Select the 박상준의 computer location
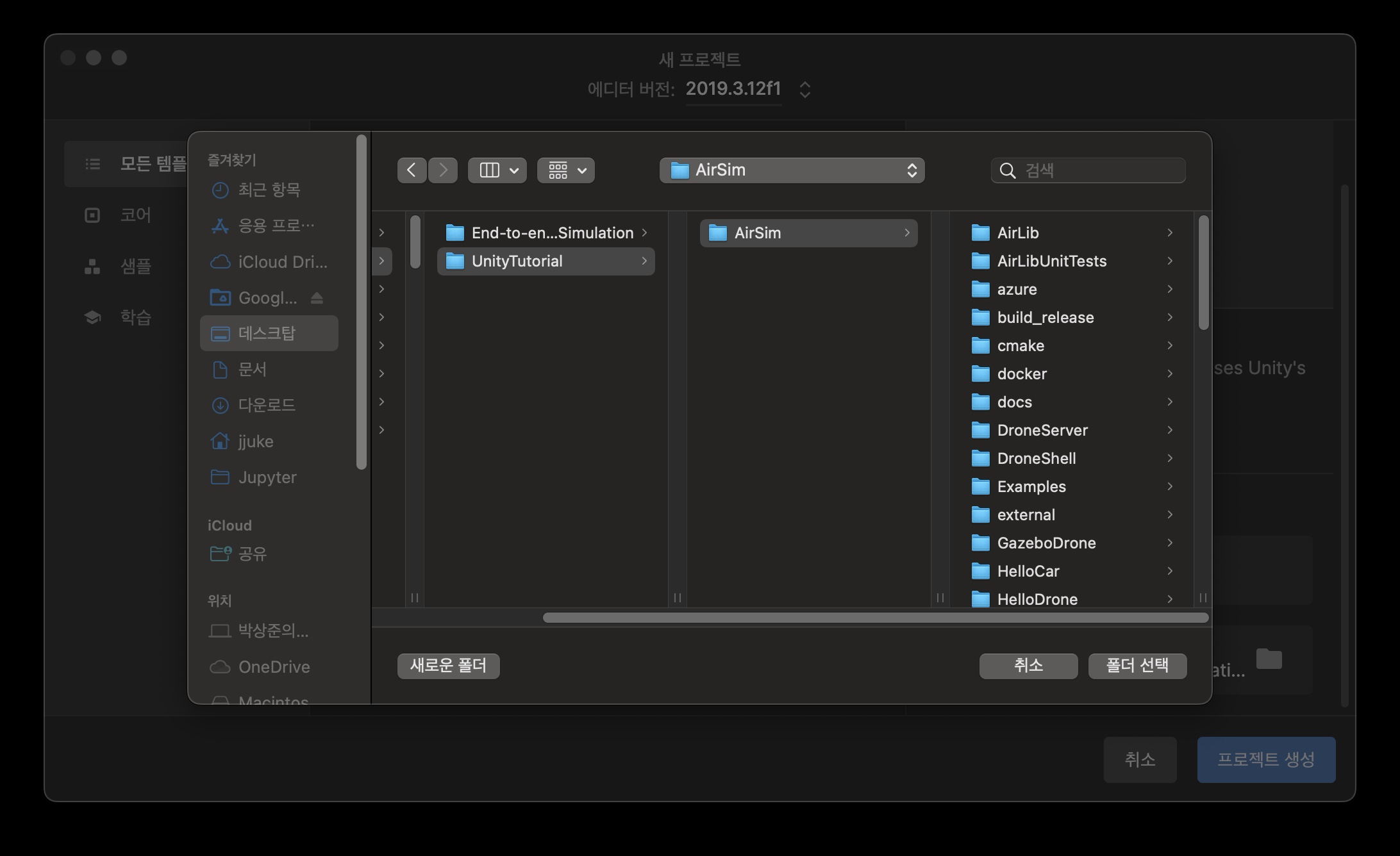The width and height of the screenshot is (1400, 856). [269, 631]
